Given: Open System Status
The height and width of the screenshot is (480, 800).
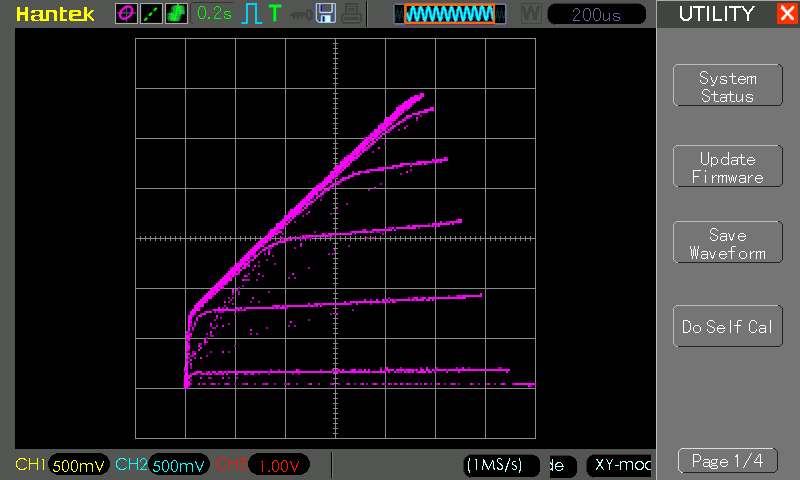Looking at the screenshot, I should [x=727, y=87].
